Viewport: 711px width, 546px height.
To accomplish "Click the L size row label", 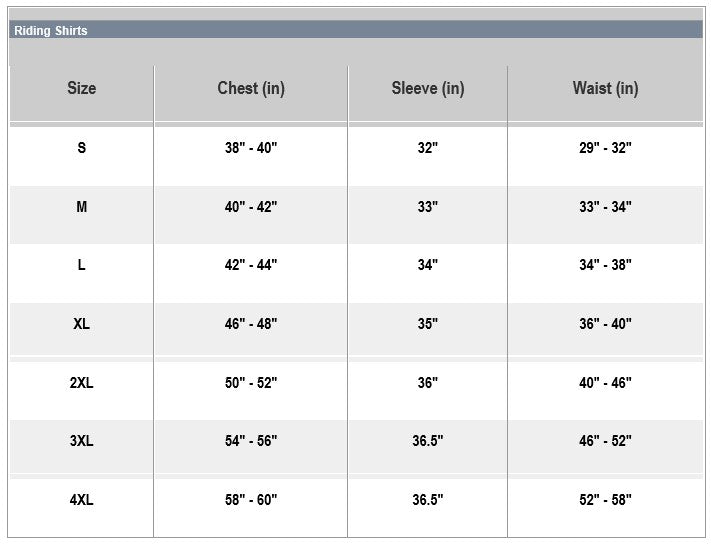I will click(82, 265).
